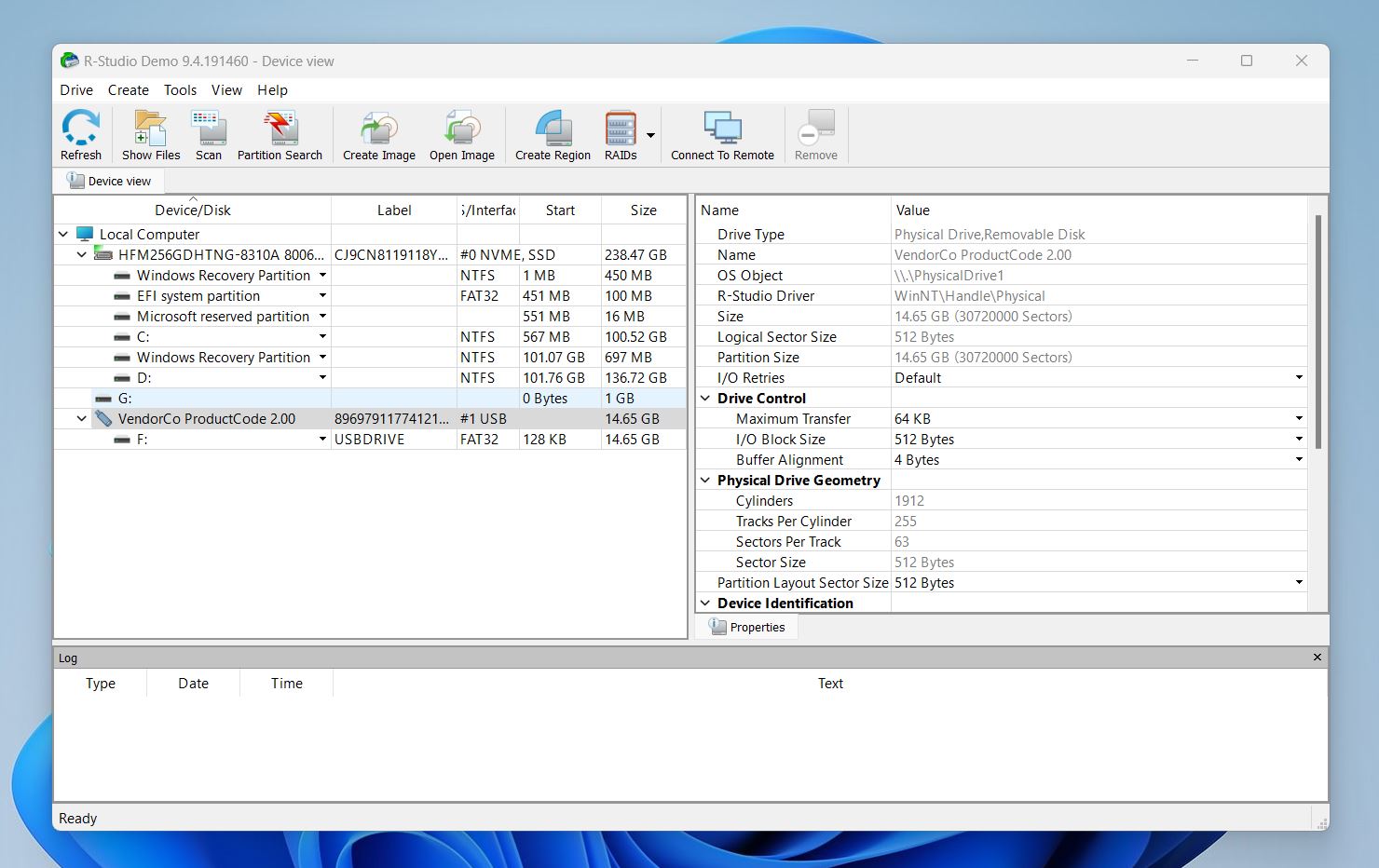Open the I/O Retries value dropdown
Viewport: 1379px width, 868px height.
(x=1299, y=378)
